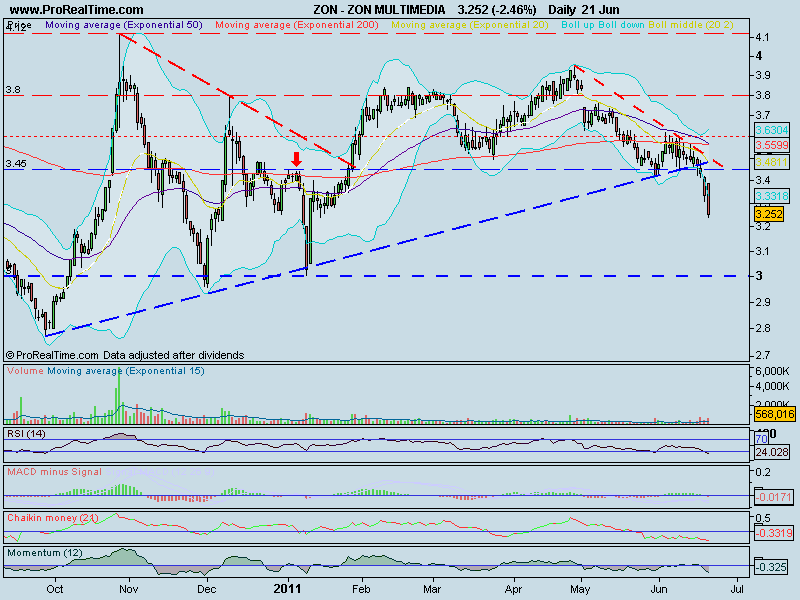The image size is (800, 600).
Task: Click the RSI 70 level label
Action: [x=761, y=439]
